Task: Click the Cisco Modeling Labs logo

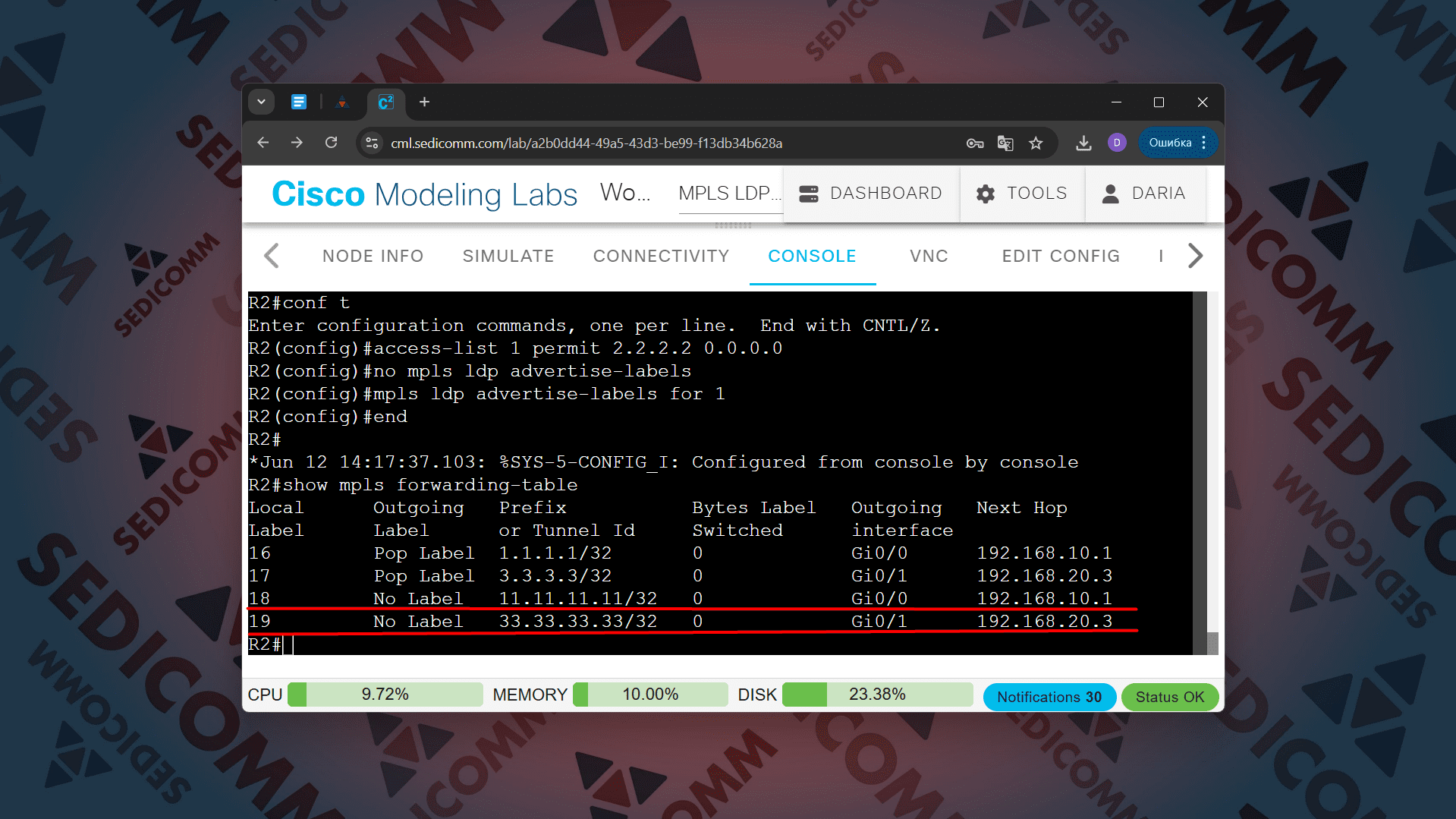Action: [425, 194]
